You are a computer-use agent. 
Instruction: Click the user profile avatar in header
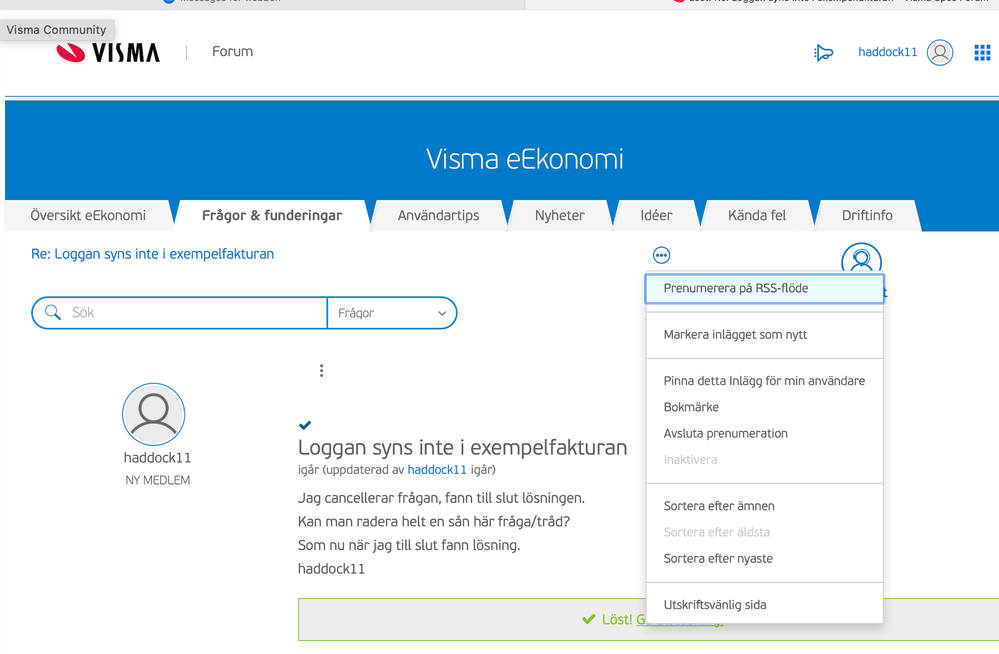tap(940, 53)
